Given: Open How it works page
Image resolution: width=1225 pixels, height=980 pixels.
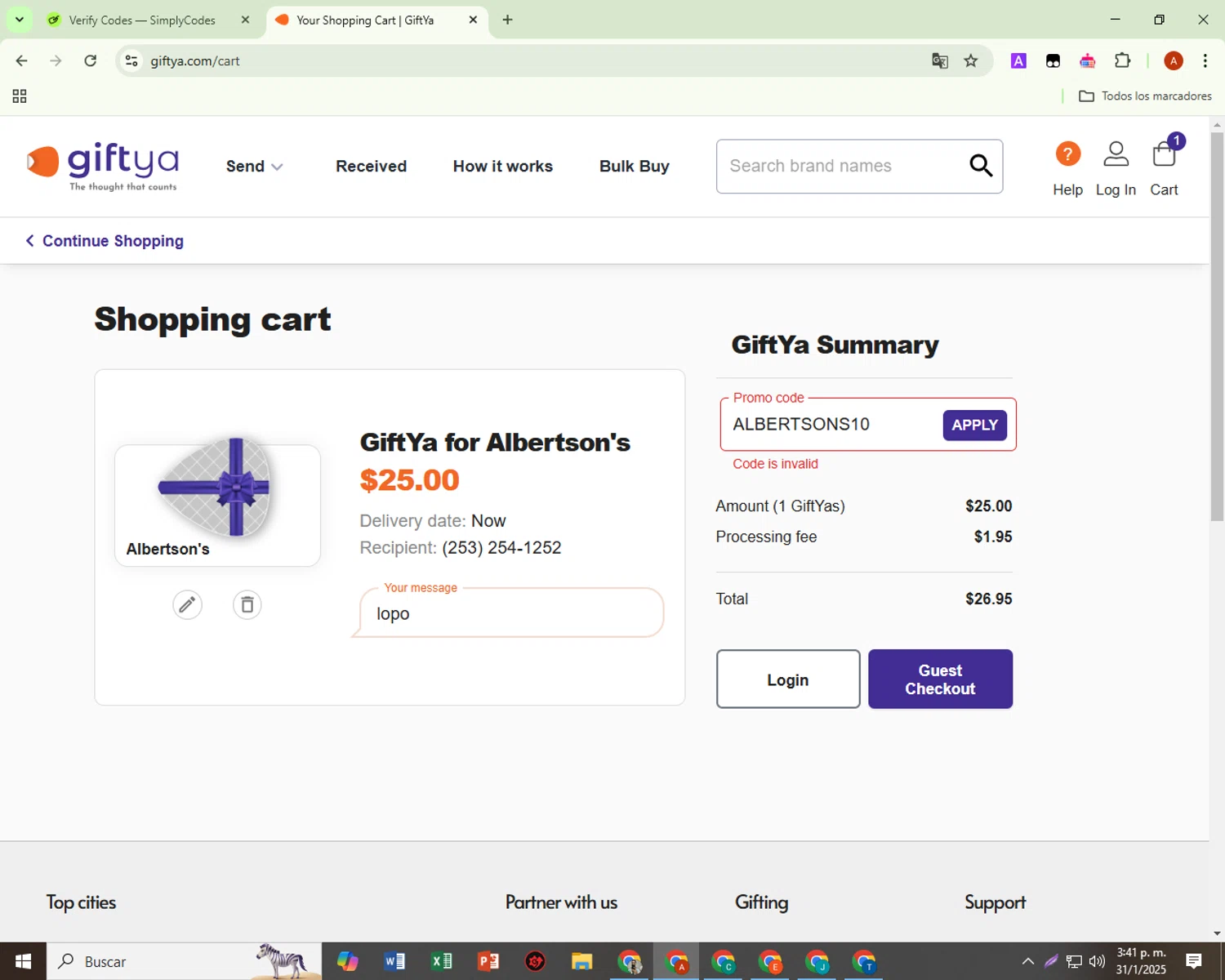Looking at the screenshot, I should (503, 166).
